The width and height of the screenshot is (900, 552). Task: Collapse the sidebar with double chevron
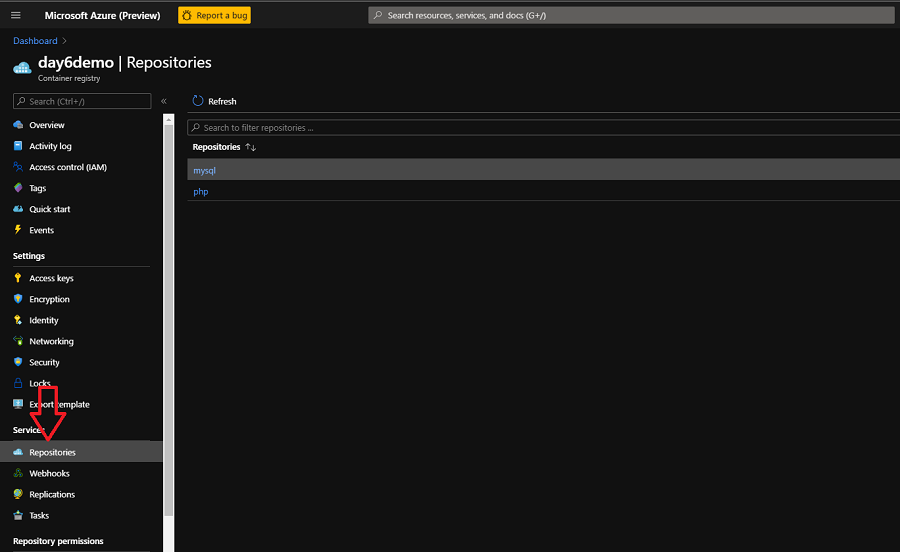164,101
